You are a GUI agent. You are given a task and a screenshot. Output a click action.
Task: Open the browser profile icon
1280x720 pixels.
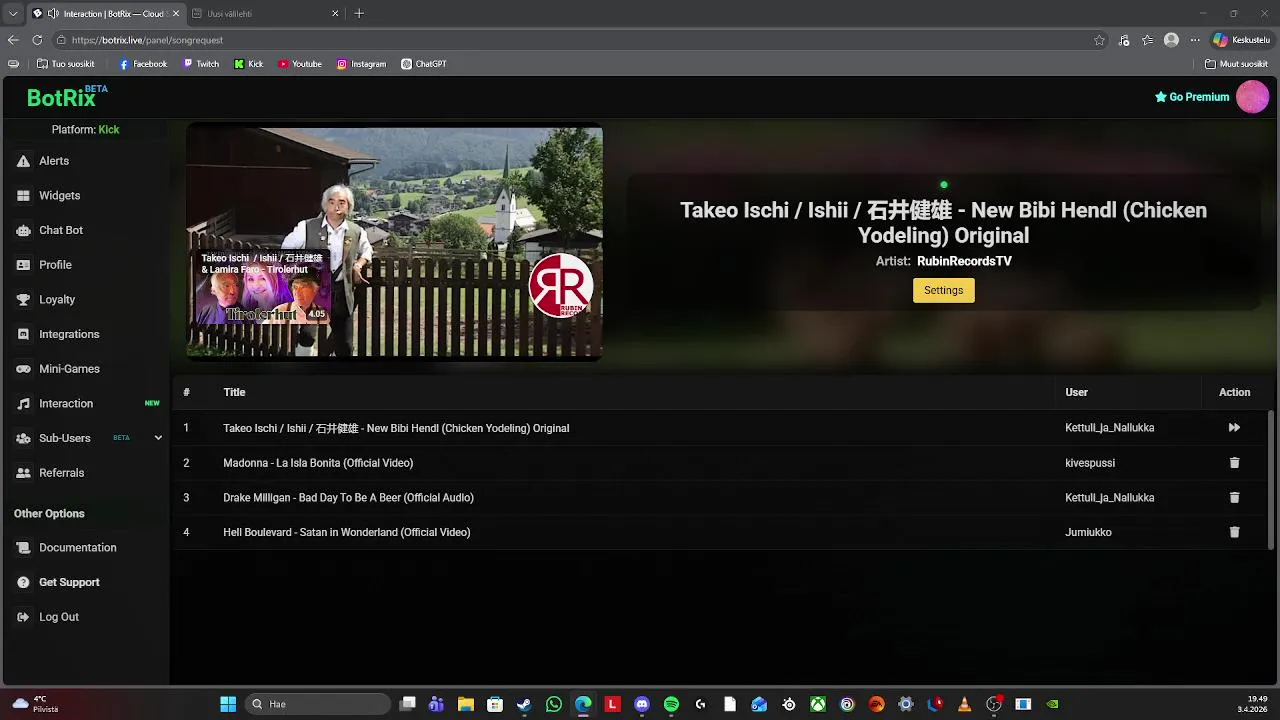[x=1171, y=40]
